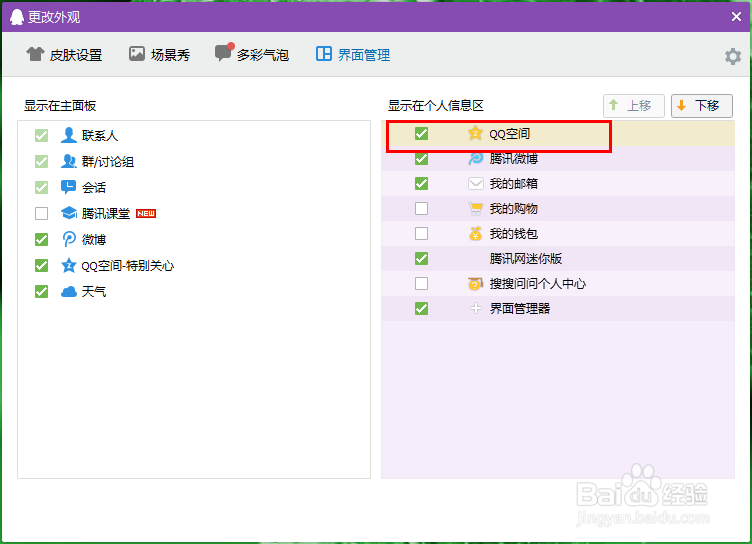Image resolution: width=752 pixels, height=544 pixels.
Task: Click the 微博 label in main panel
Action: [x=94, y=239]
